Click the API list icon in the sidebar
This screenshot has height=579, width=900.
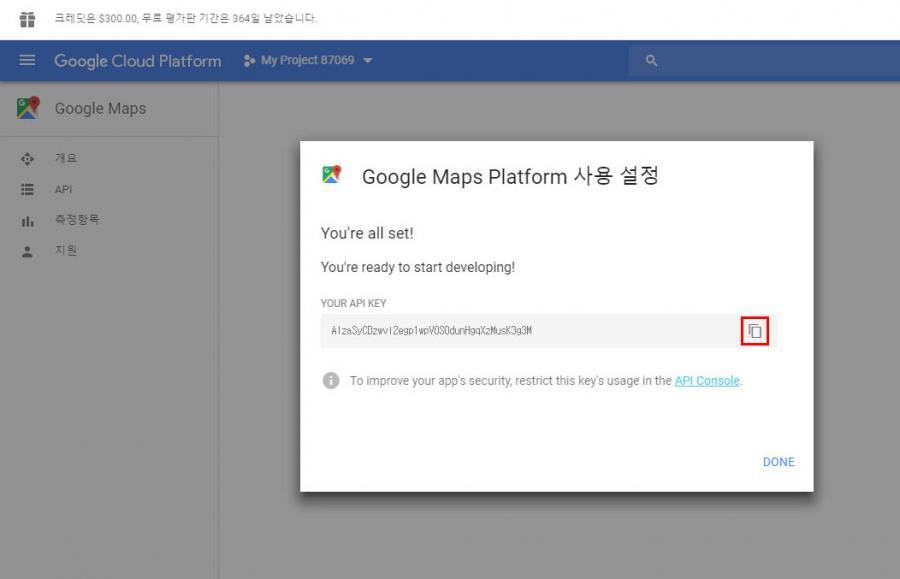28,190
